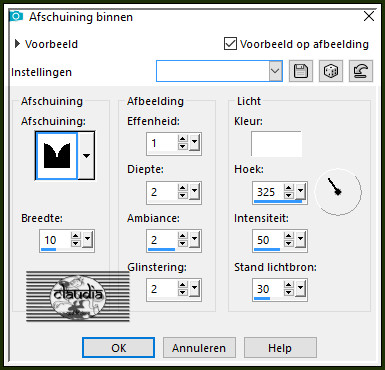Close the Afschuining binnen dialog
385x370 pixels.
pyautogui.click(x=369, y=16)
